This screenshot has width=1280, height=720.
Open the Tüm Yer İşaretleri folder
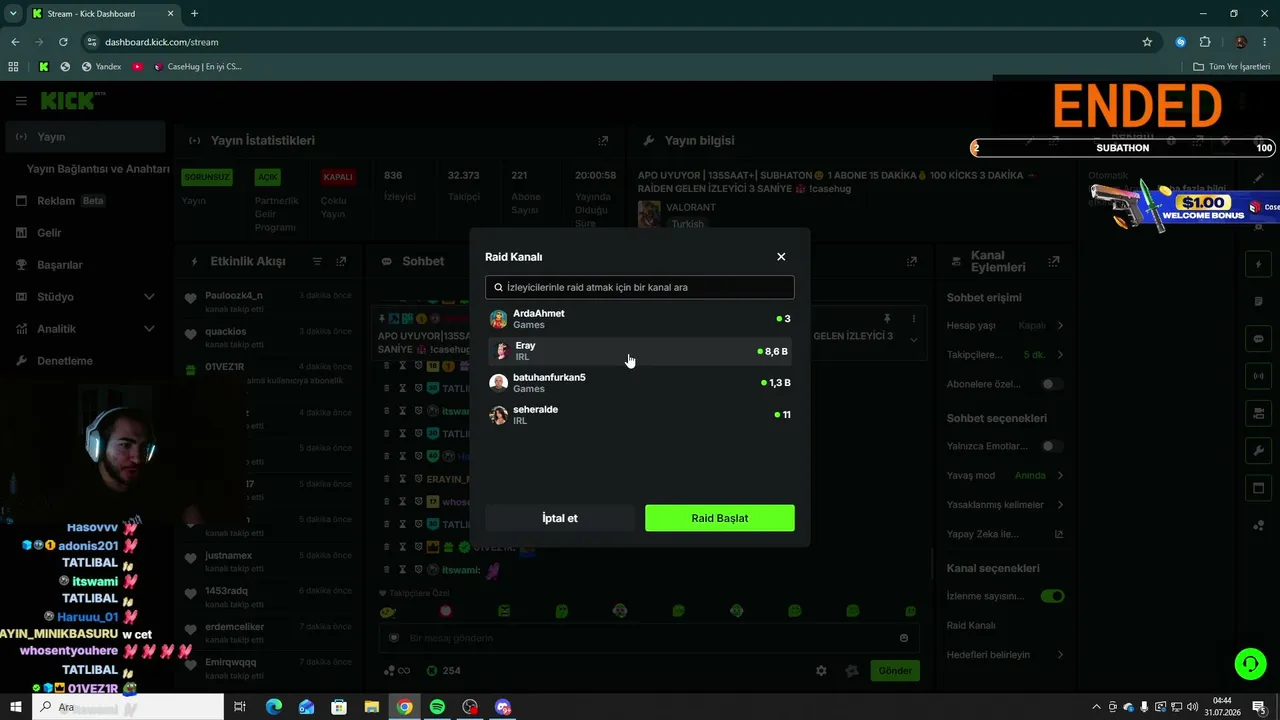(1232, 67)
